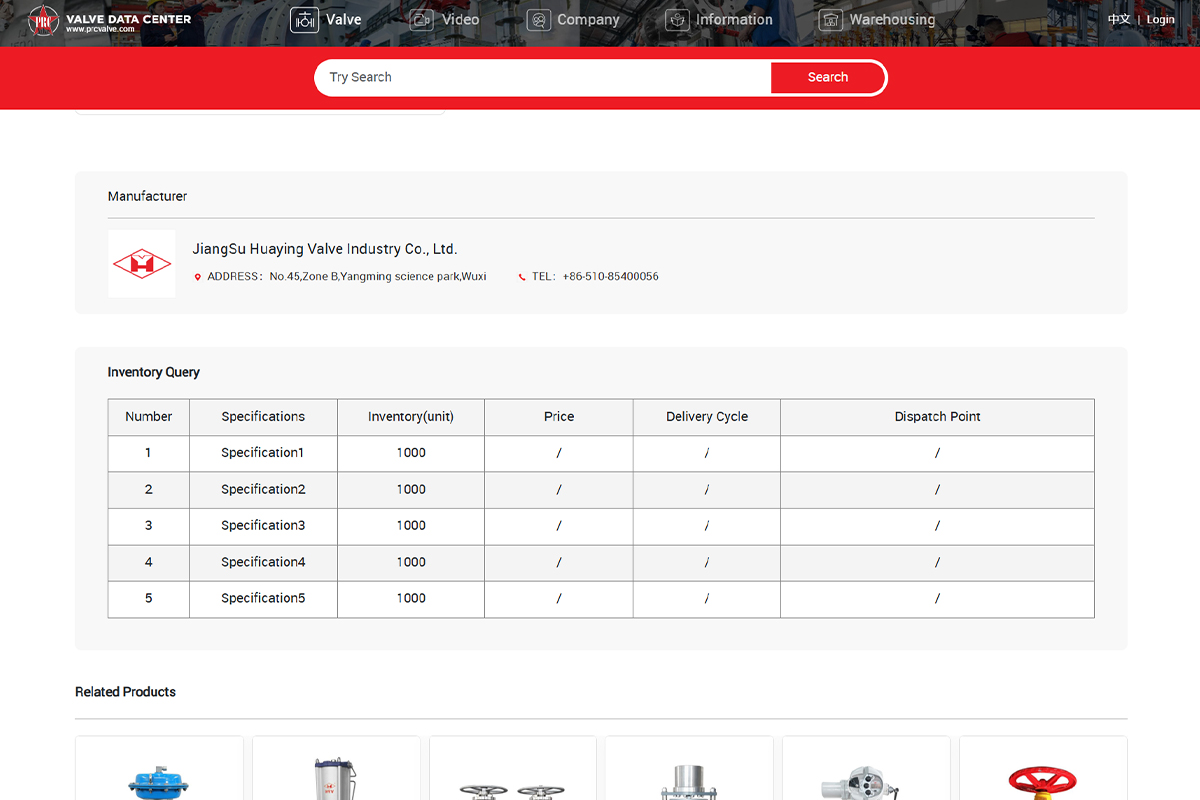Screen dimensions: 1200x800
Task: Go to the Warehousing section
Action: point(892,20)
